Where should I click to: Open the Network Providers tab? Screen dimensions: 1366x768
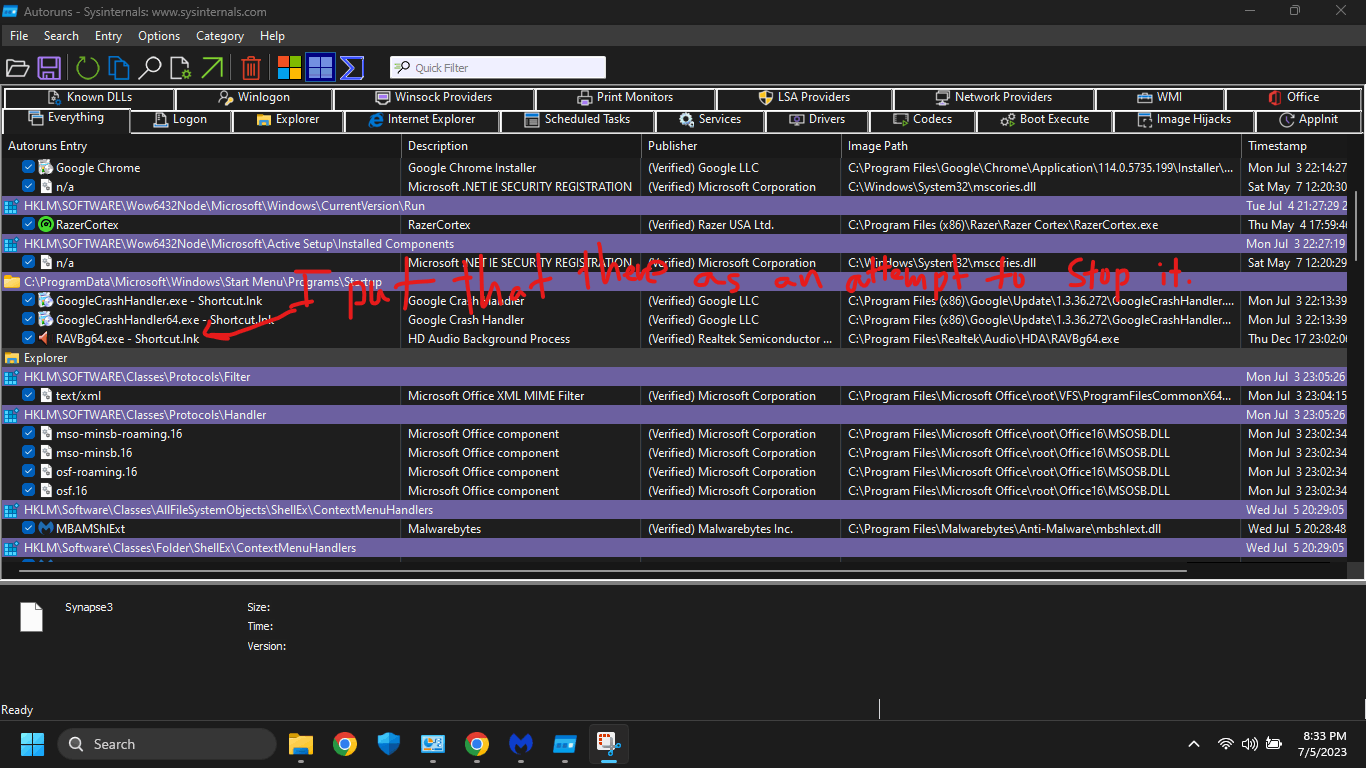pos(994,97)
